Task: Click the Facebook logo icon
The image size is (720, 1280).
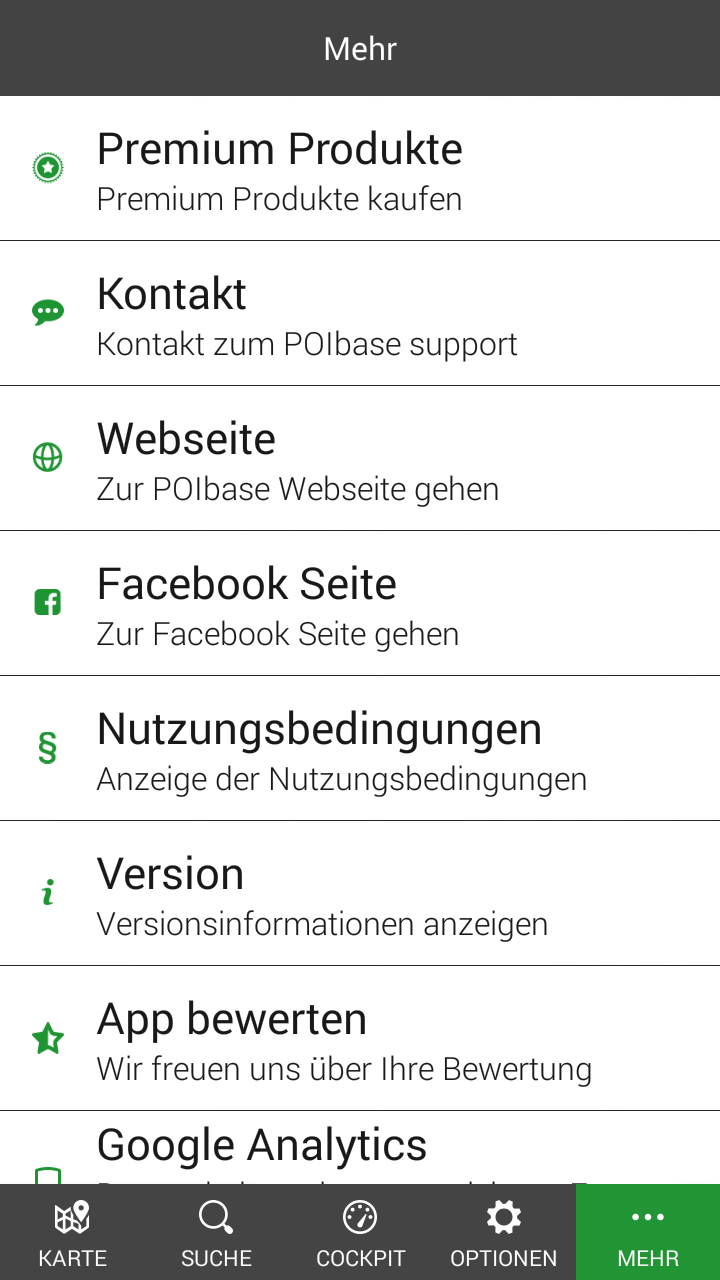Action: (x=48, y=603)
